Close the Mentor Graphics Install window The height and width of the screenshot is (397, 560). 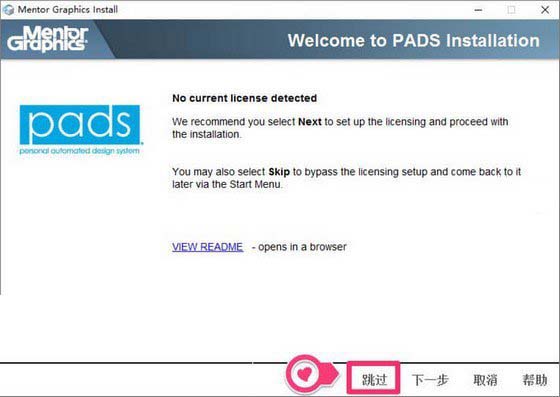coord(545,10)
